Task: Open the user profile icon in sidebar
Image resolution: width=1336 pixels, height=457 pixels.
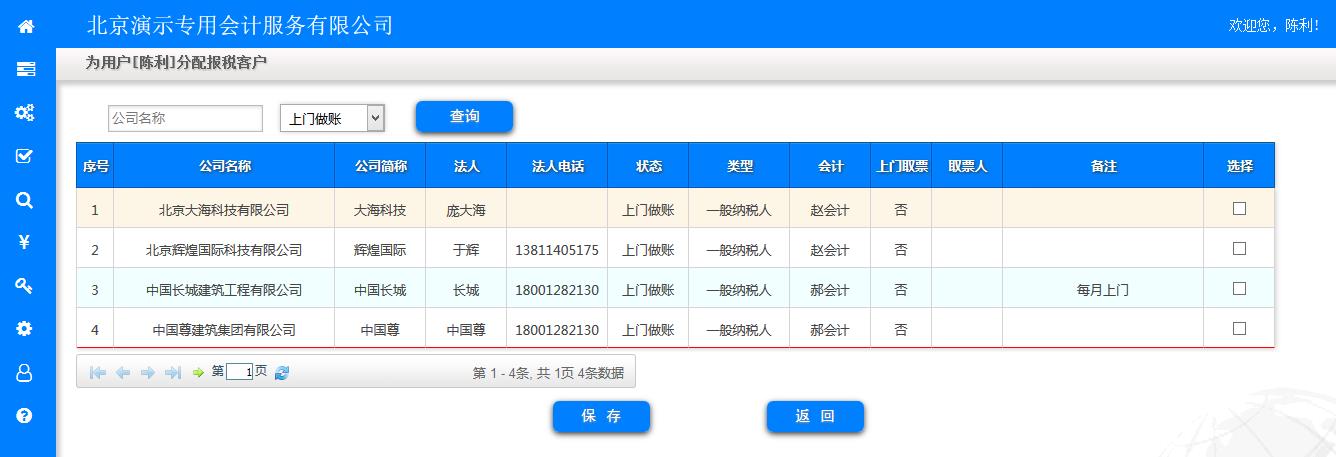Action: pyautogui.click(x=25, y=373)
